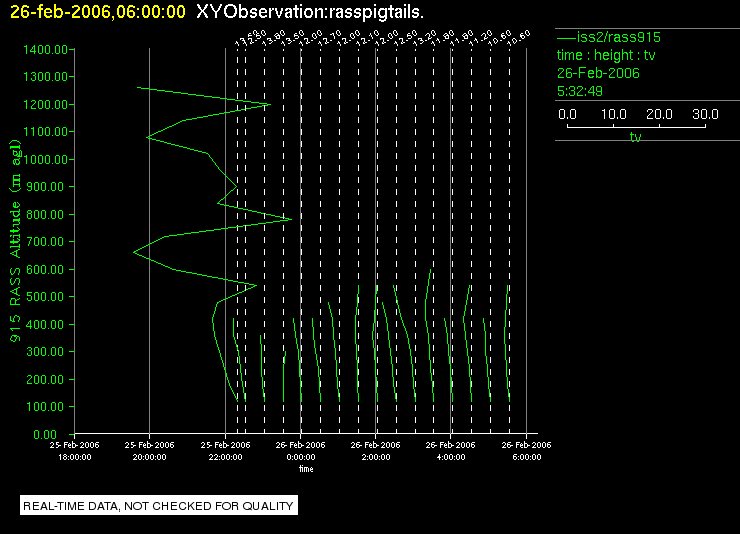
Task: Click the 2:00:00 time axis label
Action: (x=376, y=457)
